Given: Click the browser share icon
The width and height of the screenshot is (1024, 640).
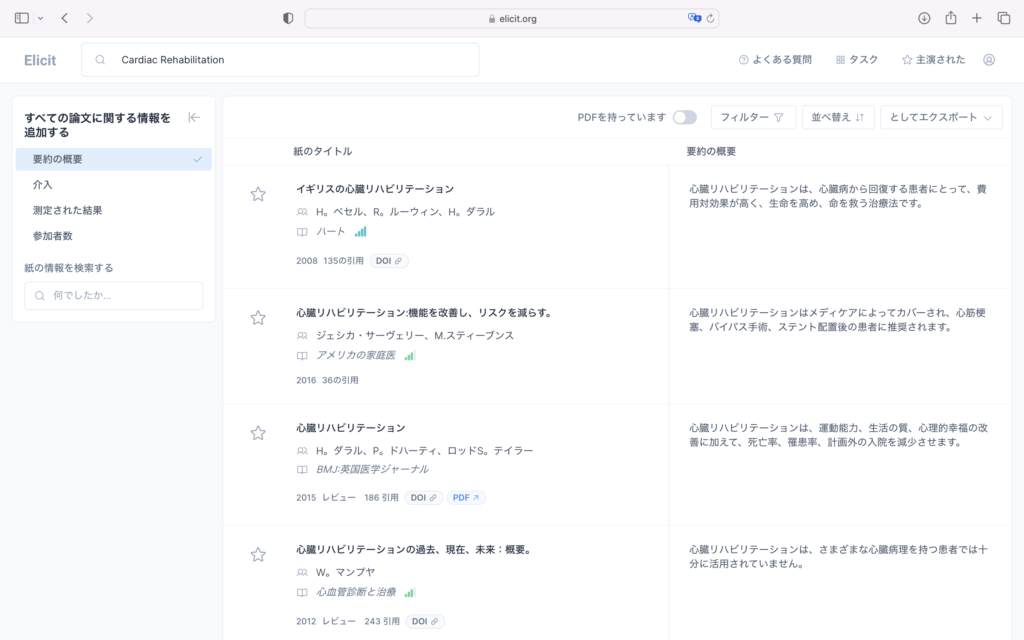Looking at the screenshot, I should click(x=952, y=17).
